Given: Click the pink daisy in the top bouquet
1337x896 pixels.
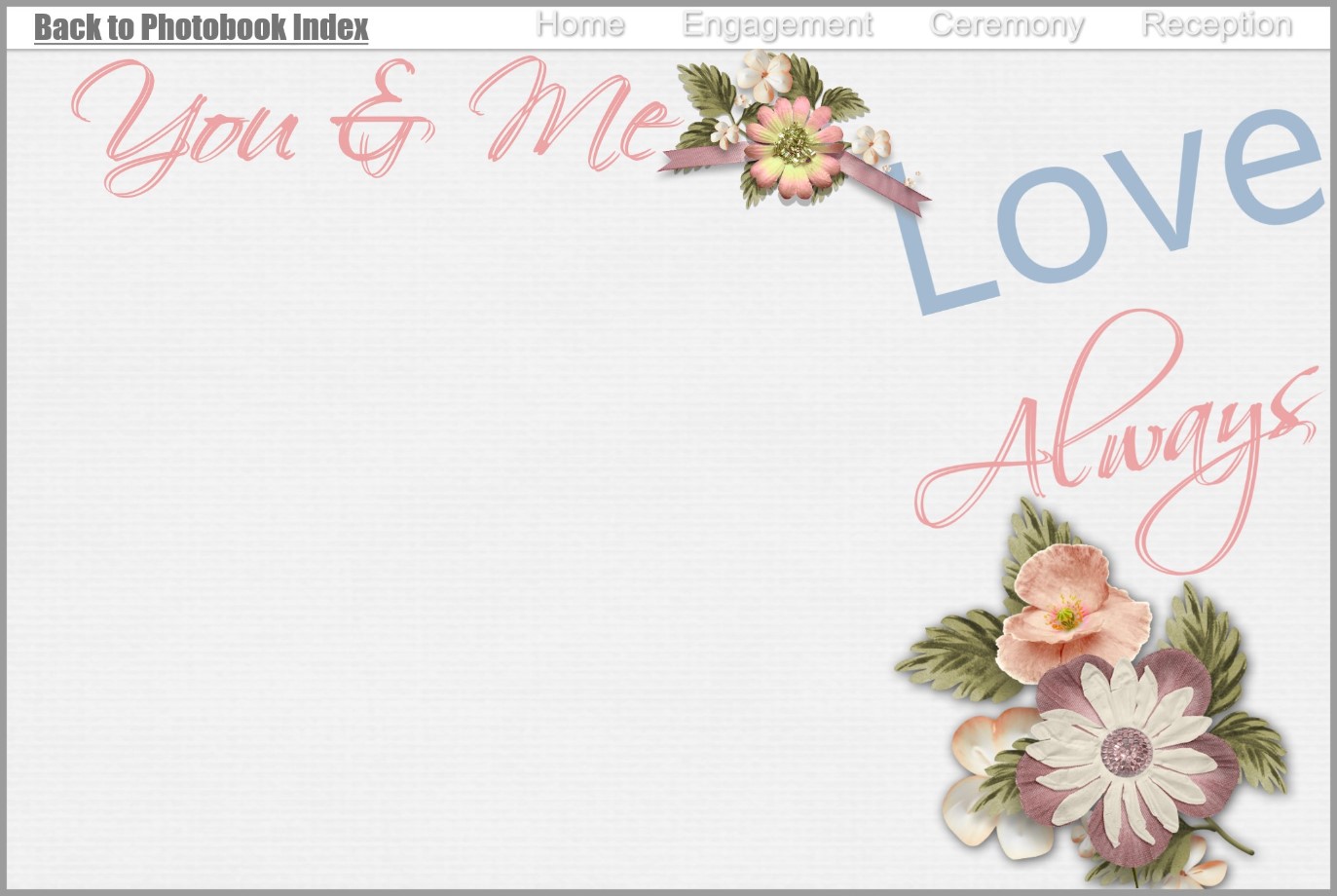Looking at the screenshot, I should pos(794,146).
